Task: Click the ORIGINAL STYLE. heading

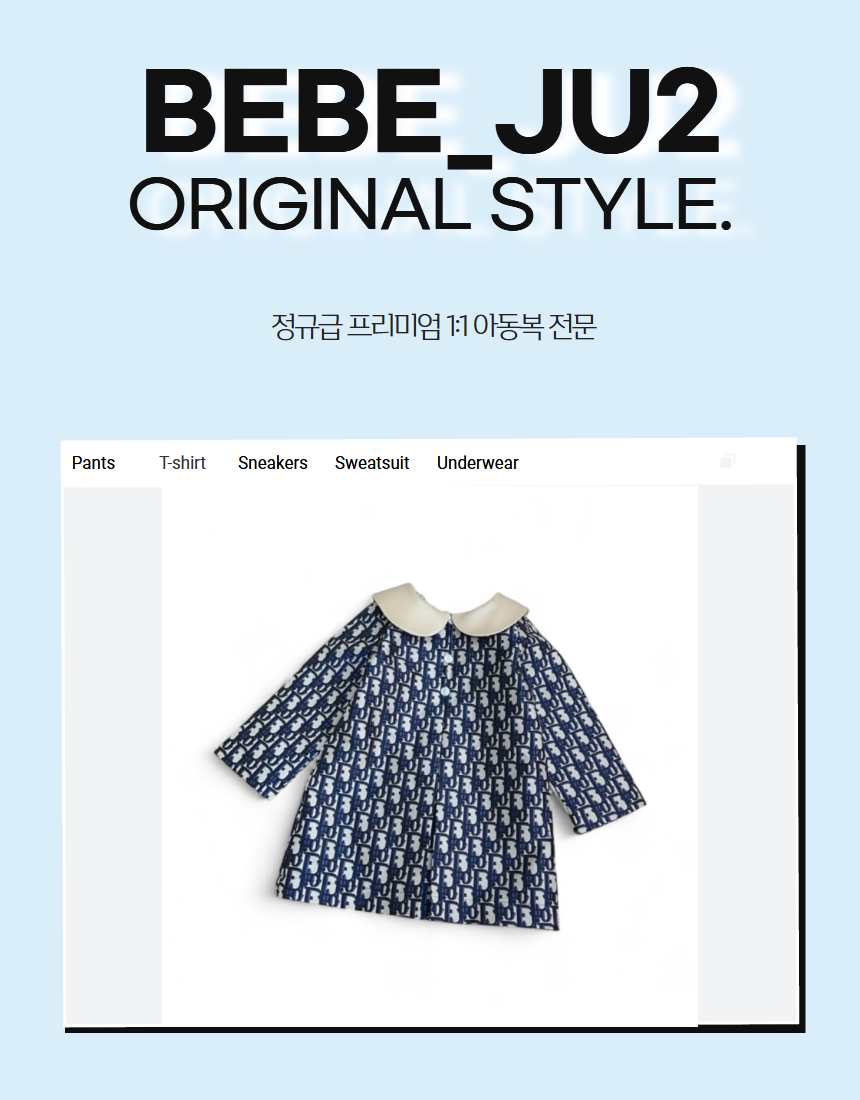Action: pyautogui.click(x=431, y=203)
